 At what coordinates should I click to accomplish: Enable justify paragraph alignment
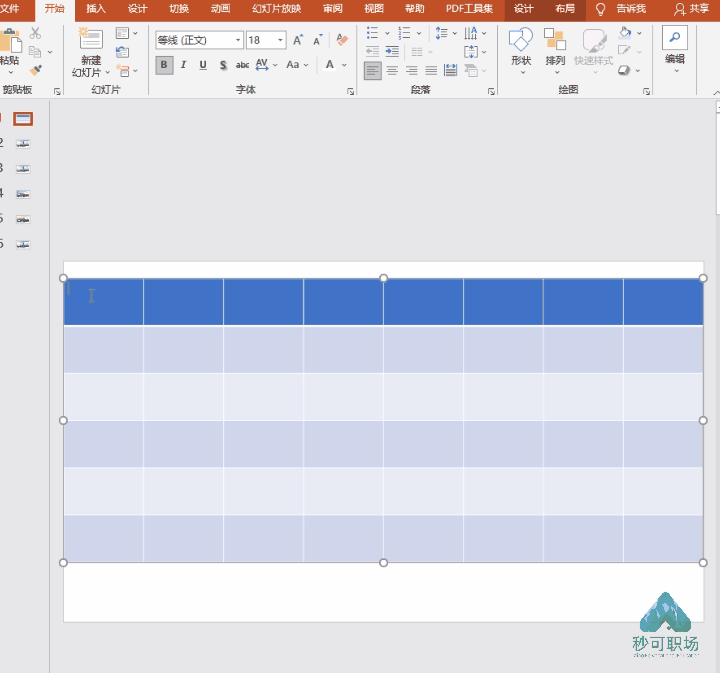point(431,71)
